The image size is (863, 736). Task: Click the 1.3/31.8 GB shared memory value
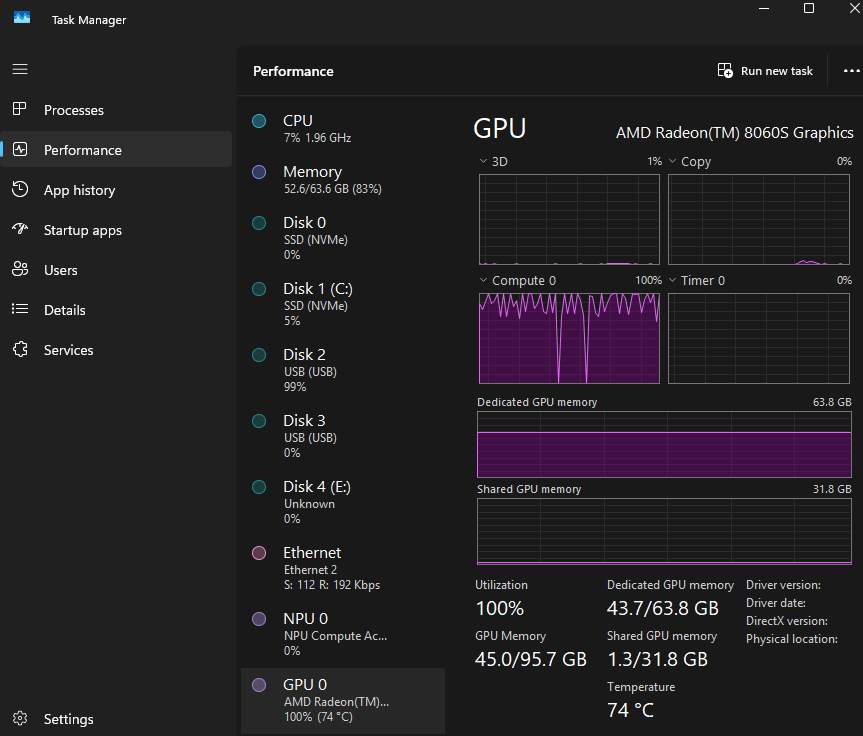(657, 659)
